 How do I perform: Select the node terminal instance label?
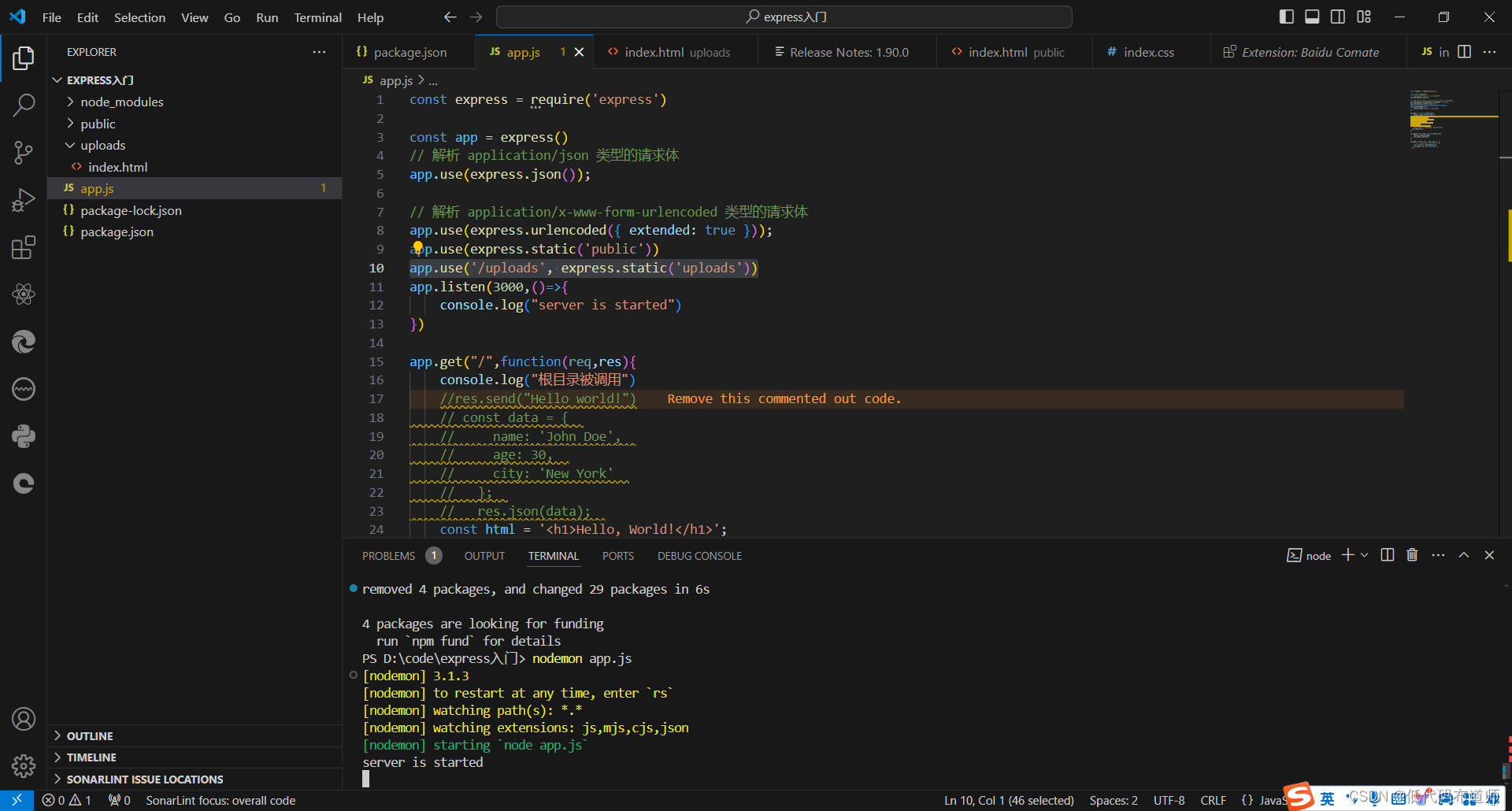[1309, 555]
